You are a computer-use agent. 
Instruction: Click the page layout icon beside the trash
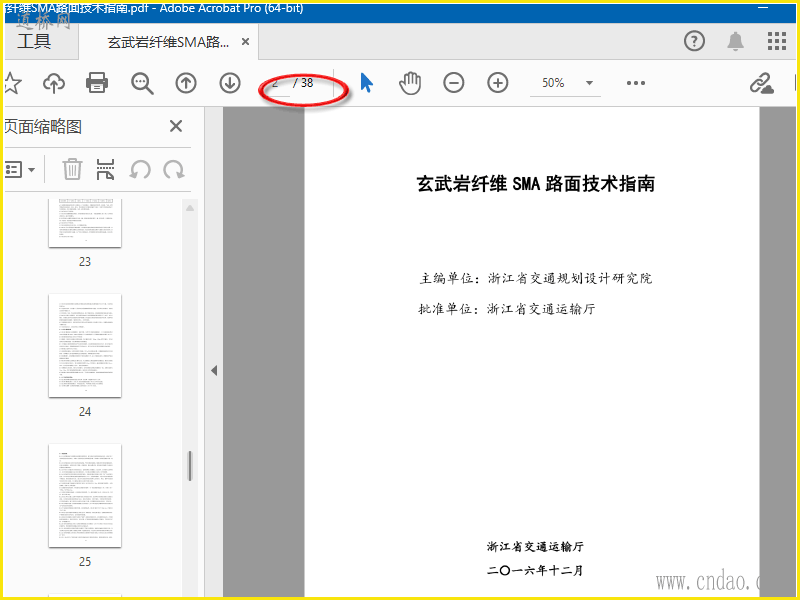pos(105,169)
